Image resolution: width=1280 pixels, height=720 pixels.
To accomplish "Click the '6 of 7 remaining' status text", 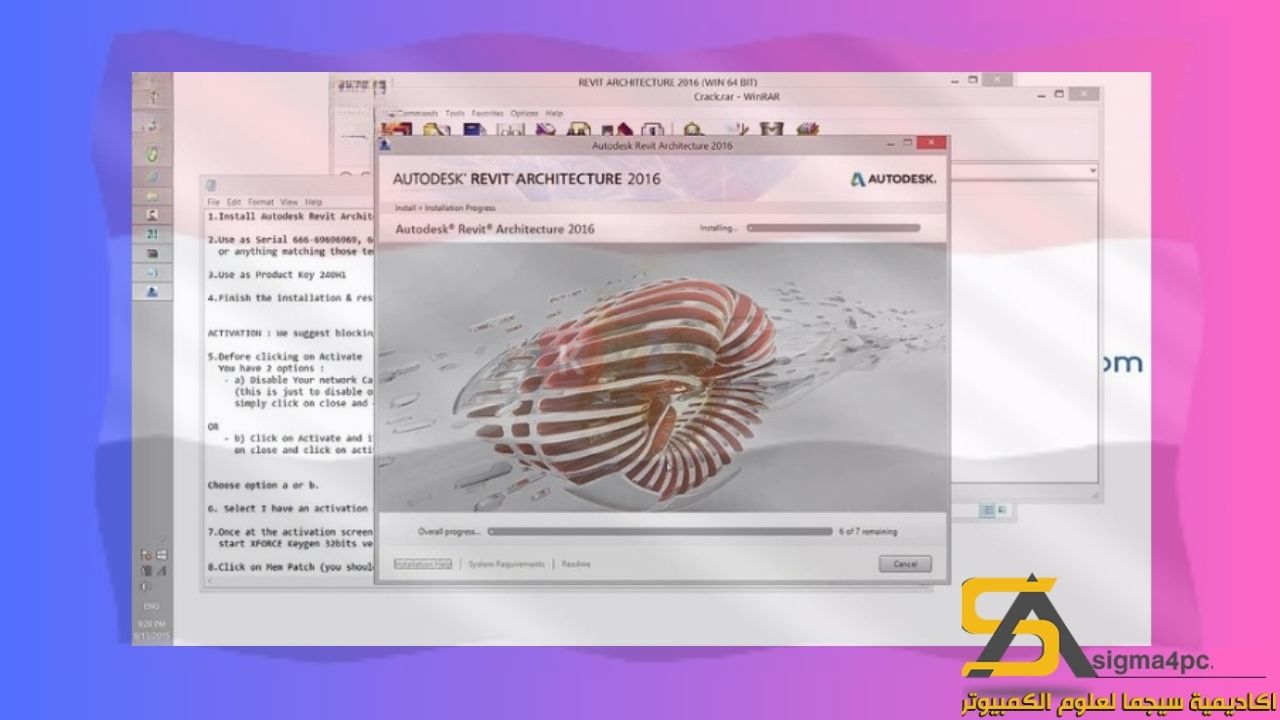I will [867, 532].
